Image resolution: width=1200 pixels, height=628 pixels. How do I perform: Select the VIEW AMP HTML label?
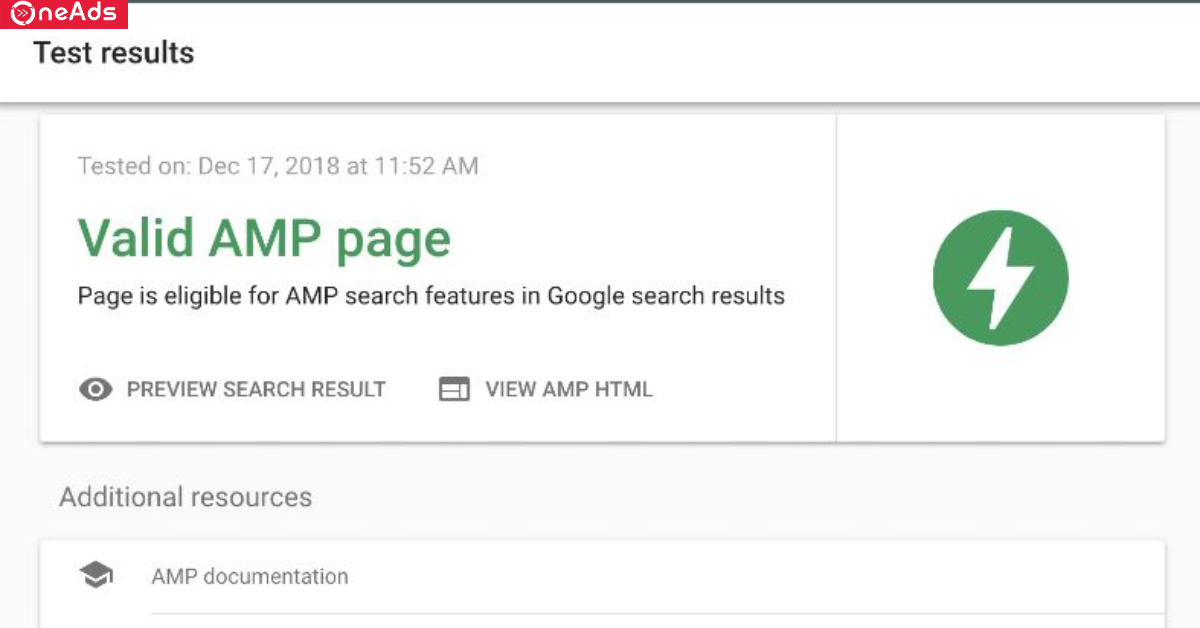569,389
